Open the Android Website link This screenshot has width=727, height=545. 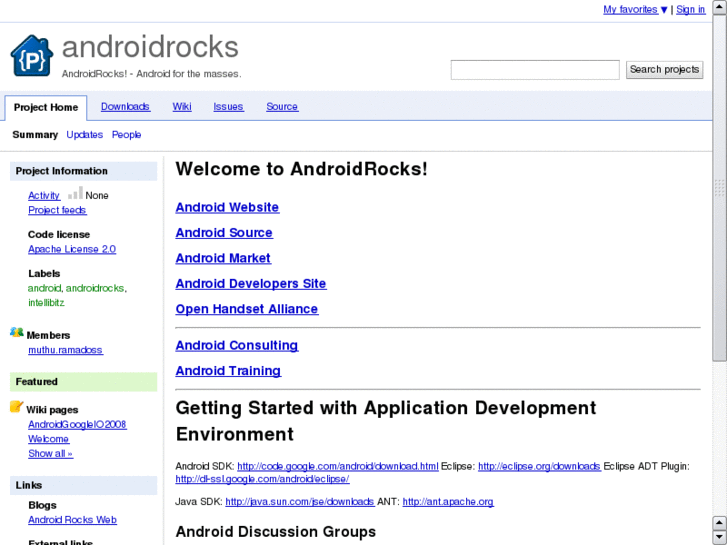(x=227, y=207)
